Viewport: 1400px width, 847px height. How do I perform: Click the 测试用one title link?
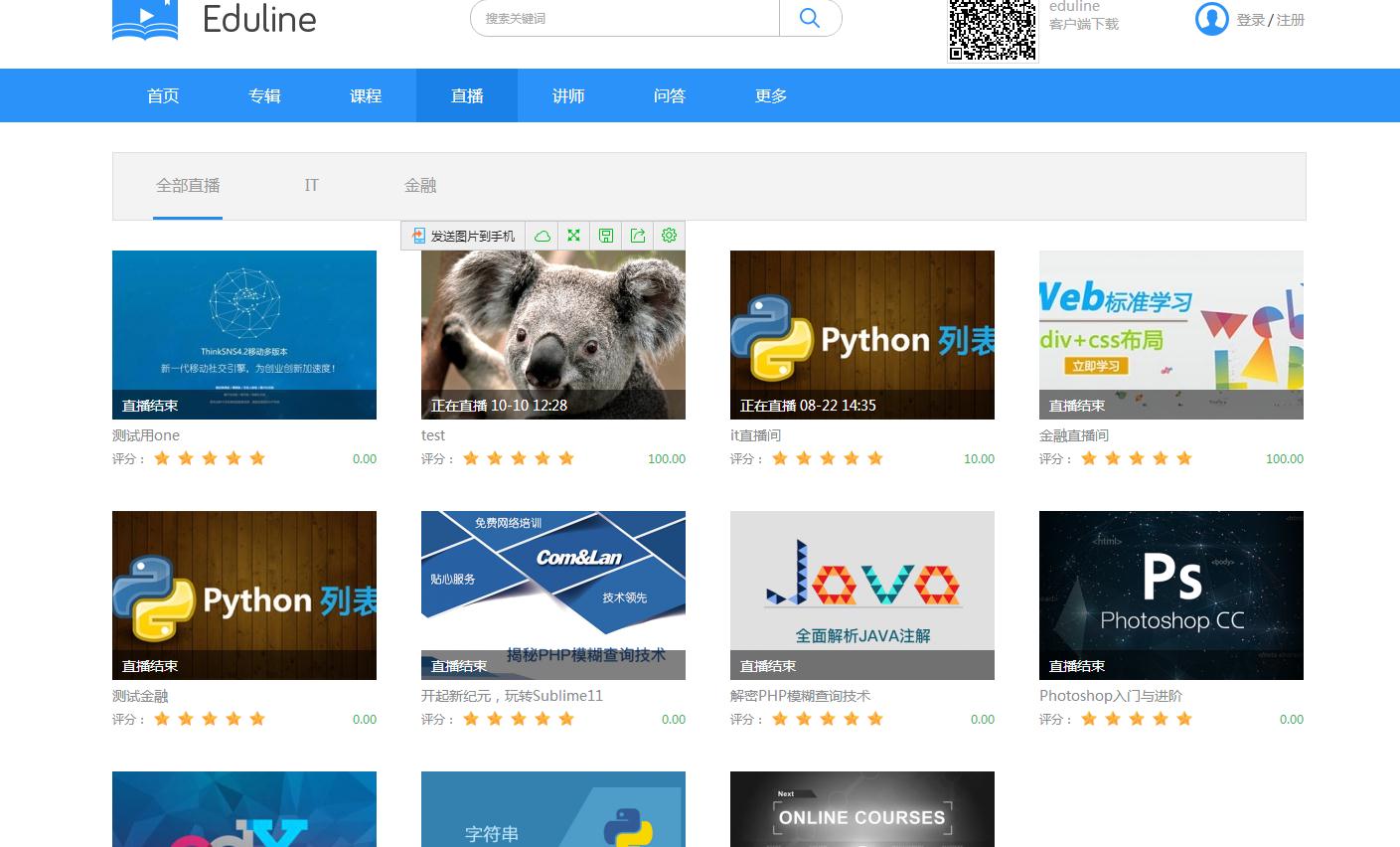click(146, 435)
